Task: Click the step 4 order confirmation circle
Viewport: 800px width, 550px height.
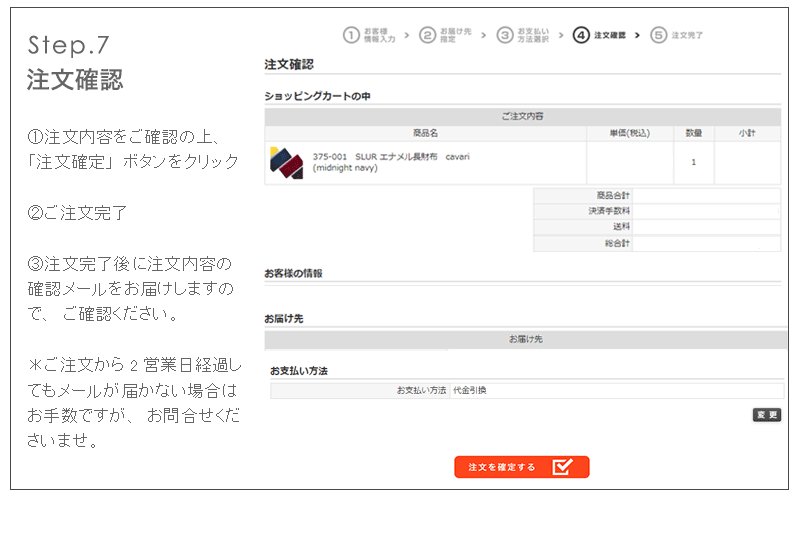Action: (581, 35)
